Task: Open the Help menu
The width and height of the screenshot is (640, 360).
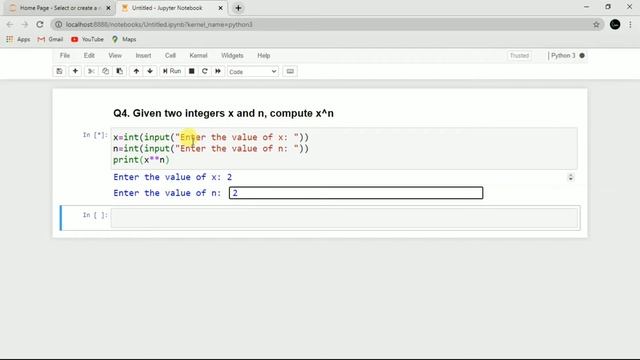Action: point(264,56)
